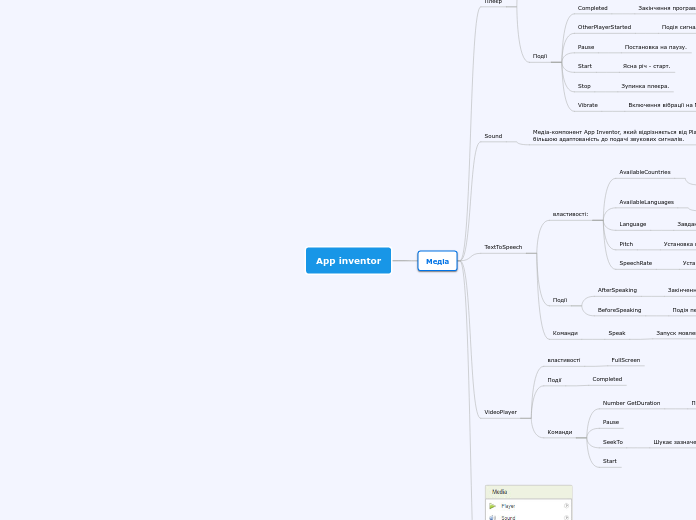The image size is (696, 520).
Task: Open the Media palette header in the image
Action: coord(529,492)
